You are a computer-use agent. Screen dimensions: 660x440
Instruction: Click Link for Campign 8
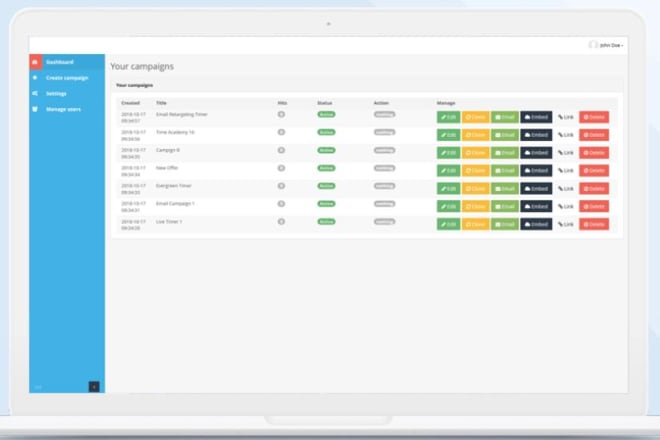pyautogui.click(x=566, y=153)
